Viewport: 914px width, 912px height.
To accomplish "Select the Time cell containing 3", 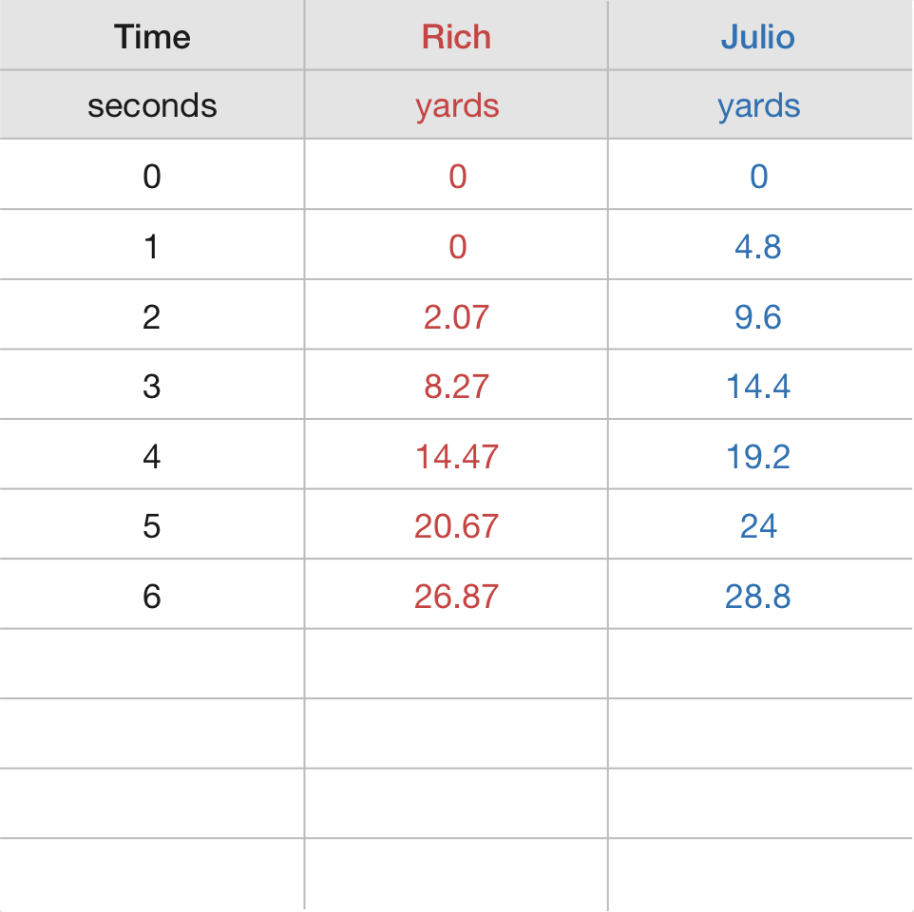I will click(x=152, y=387).
